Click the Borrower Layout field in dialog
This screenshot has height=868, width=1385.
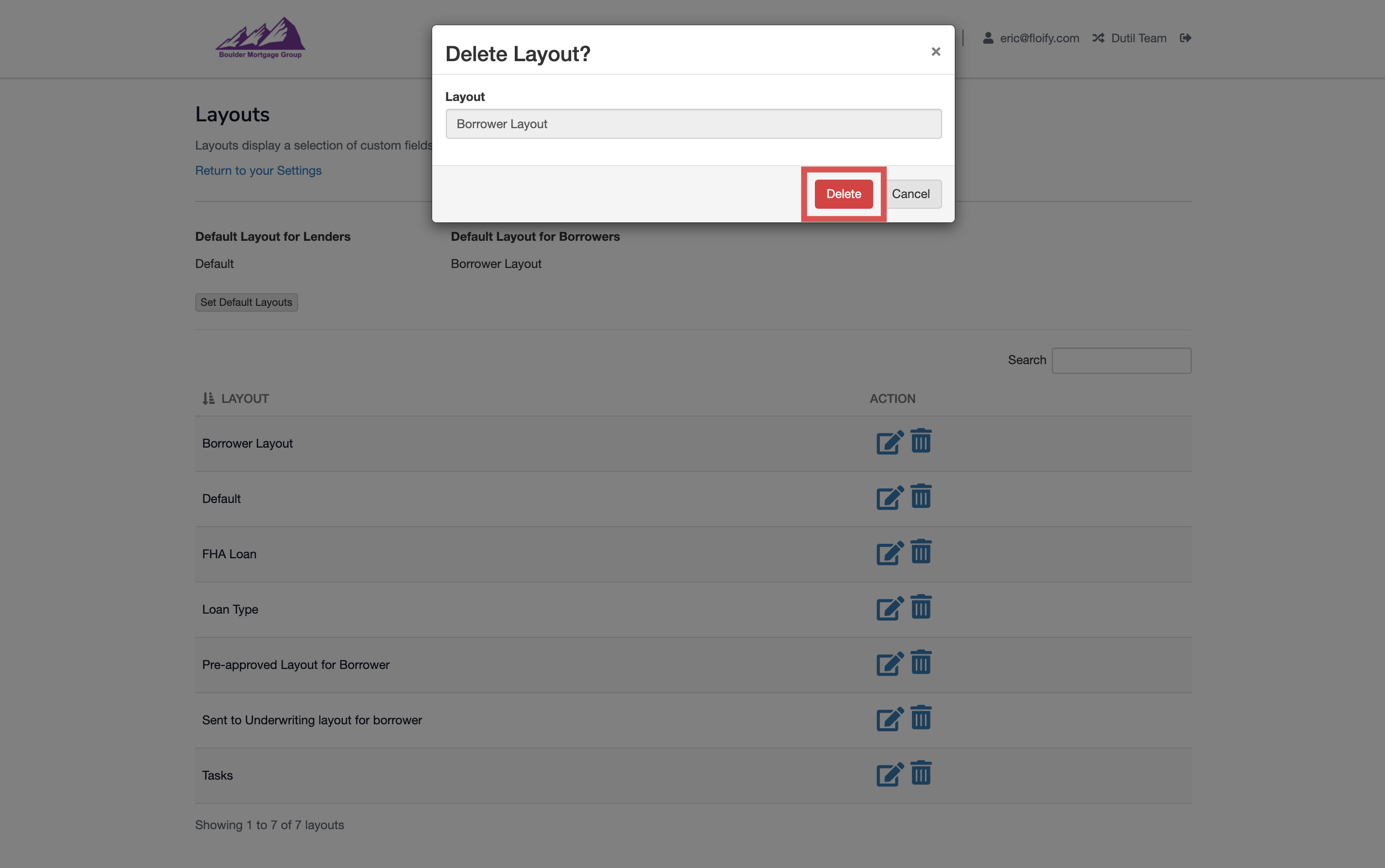tap(693, 124)
